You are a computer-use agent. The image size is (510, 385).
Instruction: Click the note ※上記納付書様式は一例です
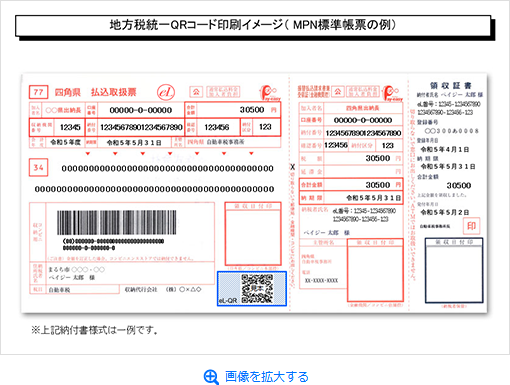point(95,330)
